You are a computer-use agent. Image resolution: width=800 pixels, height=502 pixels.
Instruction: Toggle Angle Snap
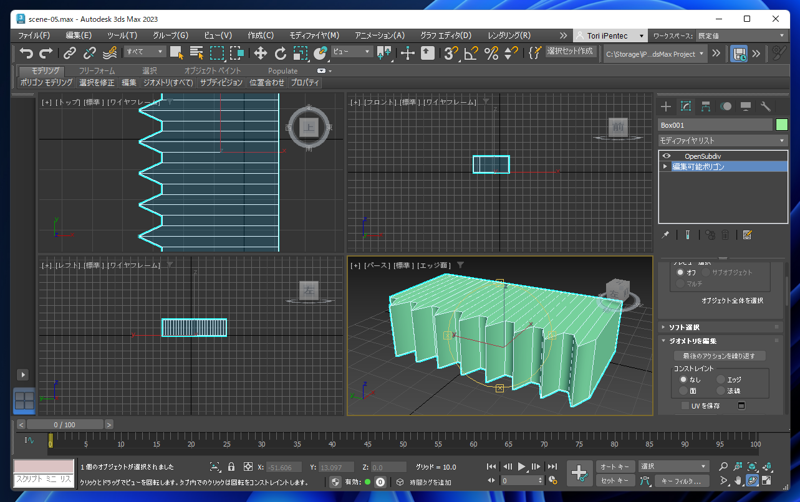(471, 53)
